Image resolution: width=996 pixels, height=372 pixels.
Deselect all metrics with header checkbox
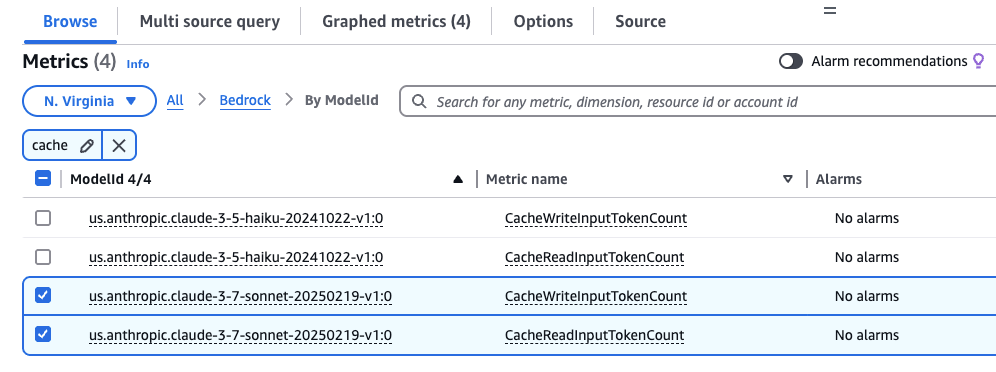43,179
